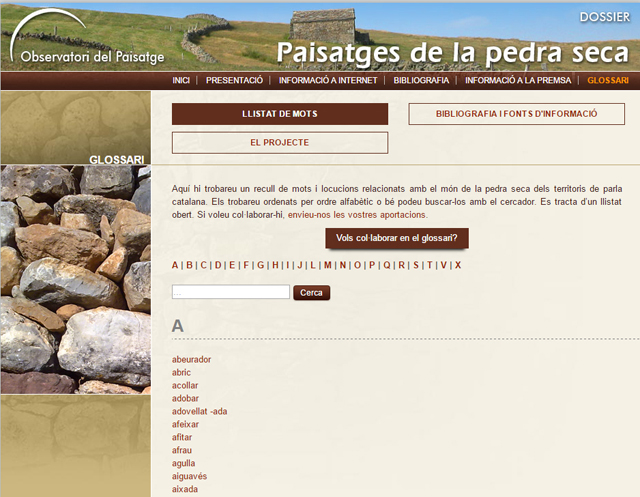Open the DOSSIER link in header
Screen dimensions: 640x497
tap(604, 17)
